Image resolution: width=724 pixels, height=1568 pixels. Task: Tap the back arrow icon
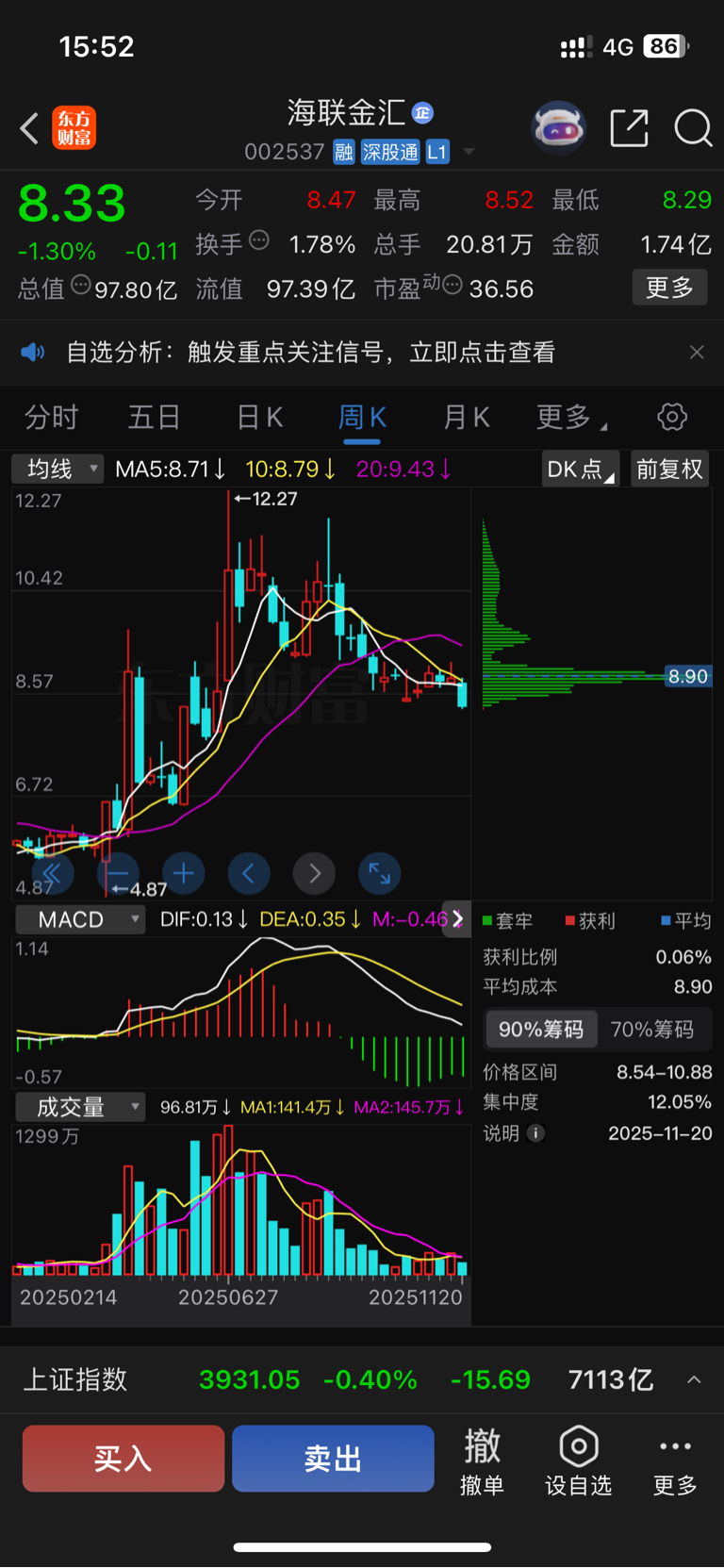click(x=29, y=128)
